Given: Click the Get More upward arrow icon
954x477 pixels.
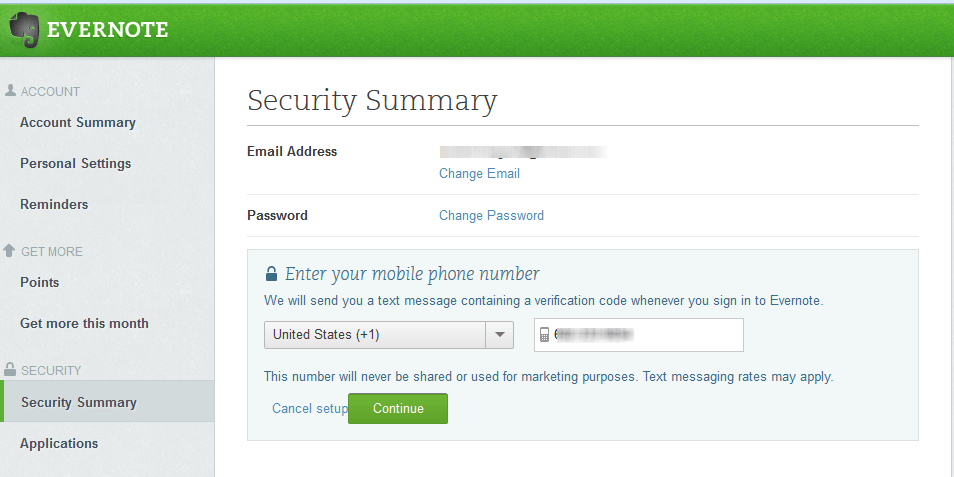Looking at the screenshot, I should click(9, 251).
